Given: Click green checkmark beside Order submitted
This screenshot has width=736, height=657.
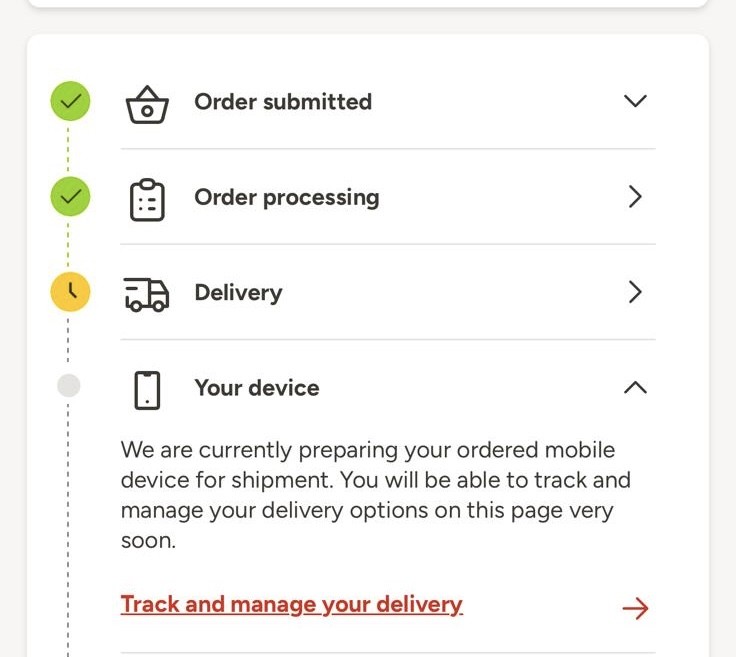Looking at the screenshot, I should point(70,101).
